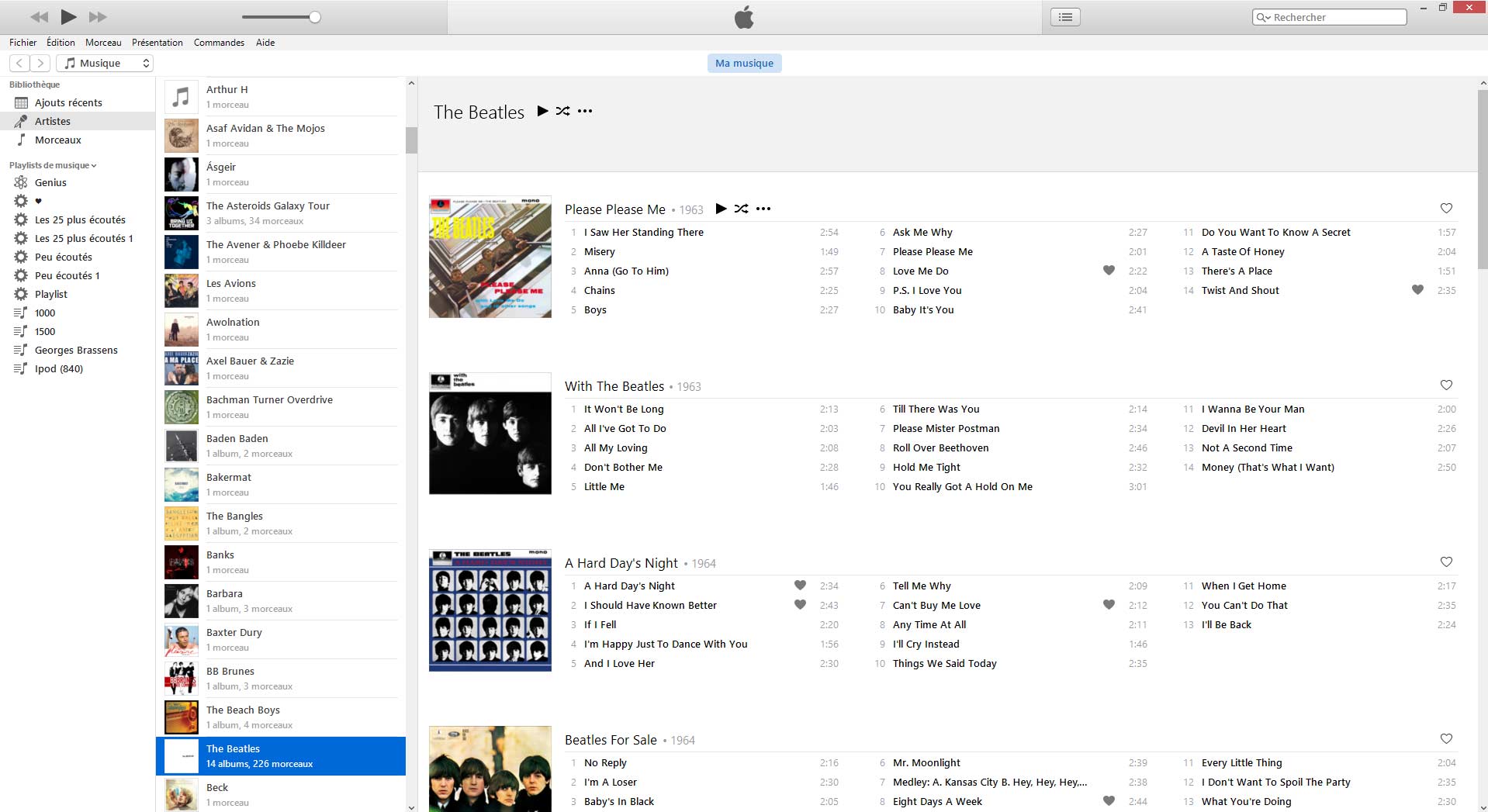Shuffle the Please Please Me album
The width and height of the screenshot is (1488, 812).
click(742, 209)
